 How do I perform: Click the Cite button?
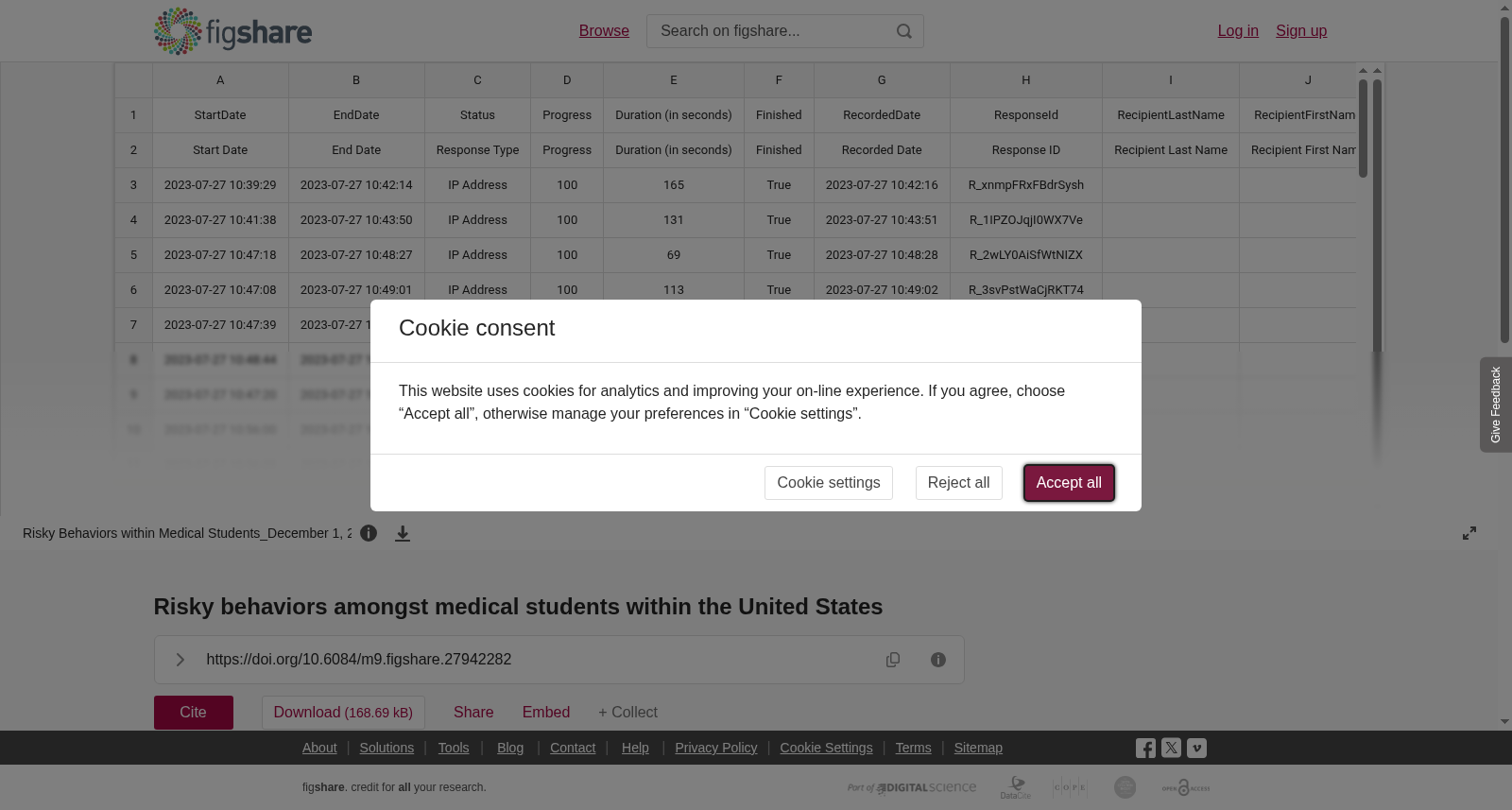pyautogui.click(x=194, y=713)
